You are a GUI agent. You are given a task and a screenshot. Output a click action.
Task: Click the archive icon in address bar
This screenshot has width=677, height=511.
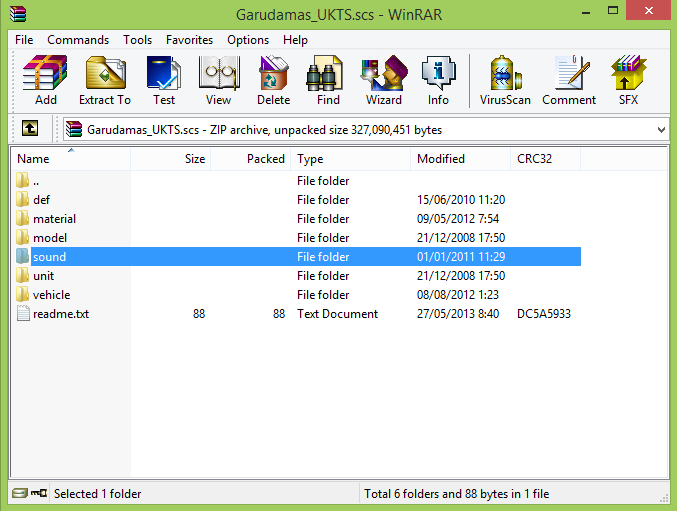click(74, 129)
